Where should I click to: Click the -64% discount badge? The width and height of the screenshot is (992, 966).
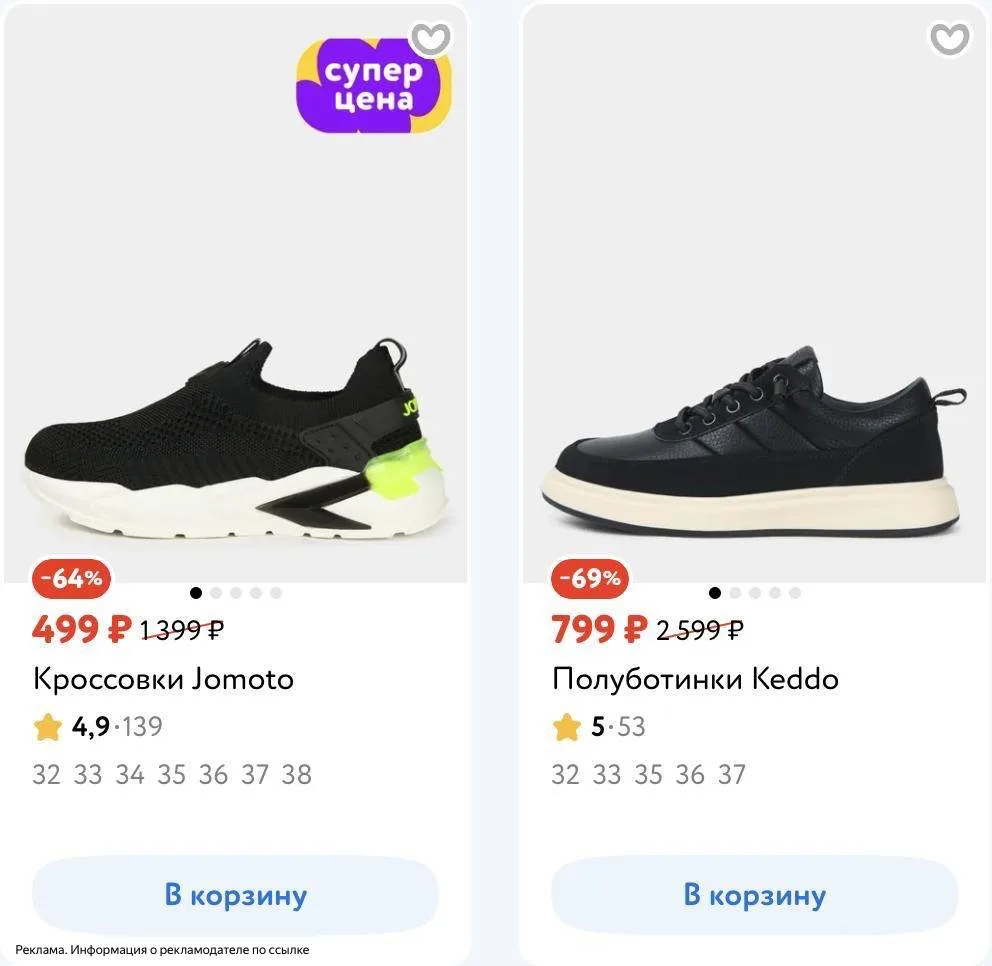pyautogui.click(x=71, y=578)
